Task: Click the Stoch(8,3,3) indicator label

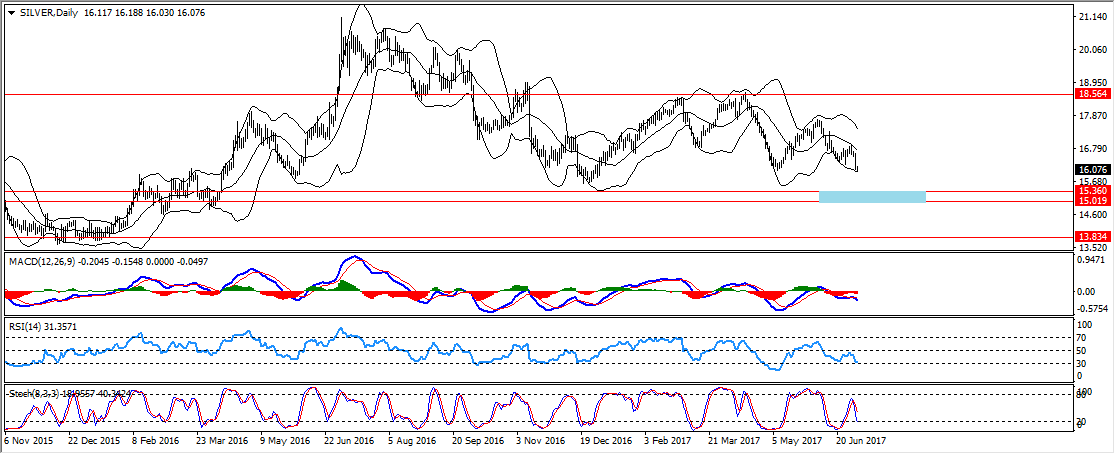Action: [x=34, y=393]
